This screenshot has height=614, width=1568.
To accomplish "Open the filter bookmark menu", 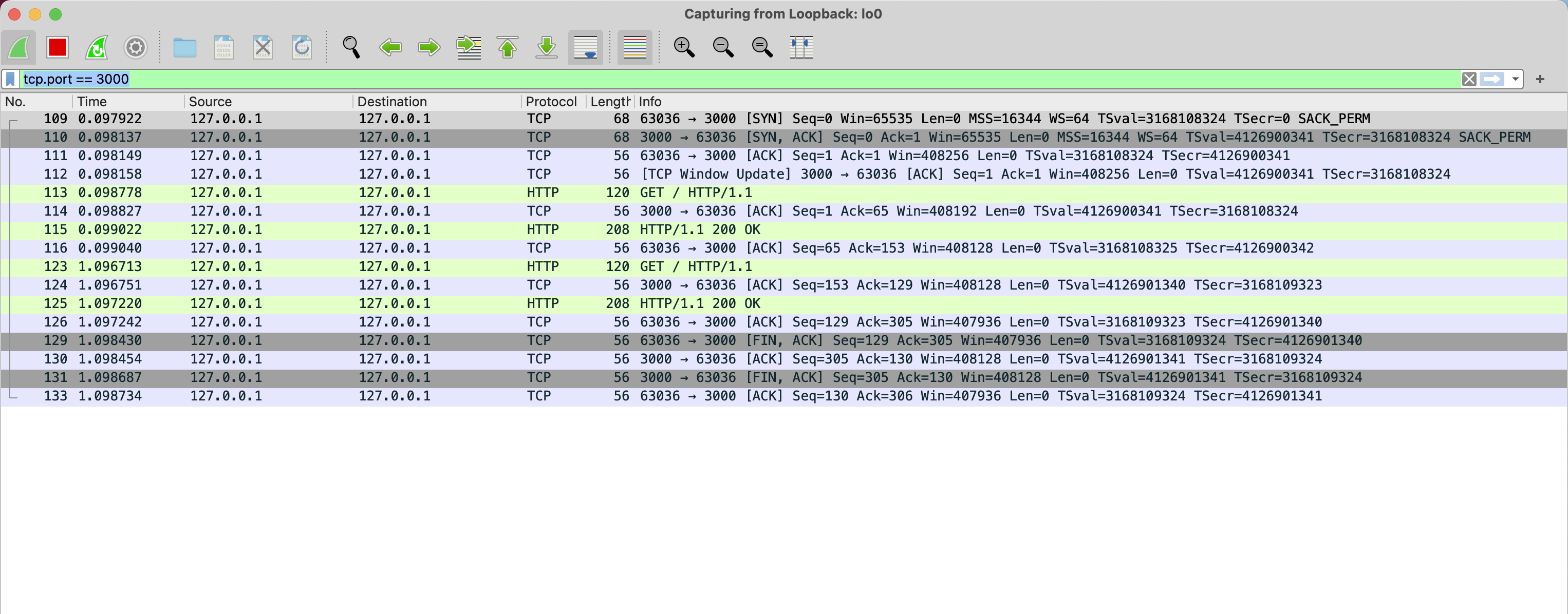I will (10, 79).
